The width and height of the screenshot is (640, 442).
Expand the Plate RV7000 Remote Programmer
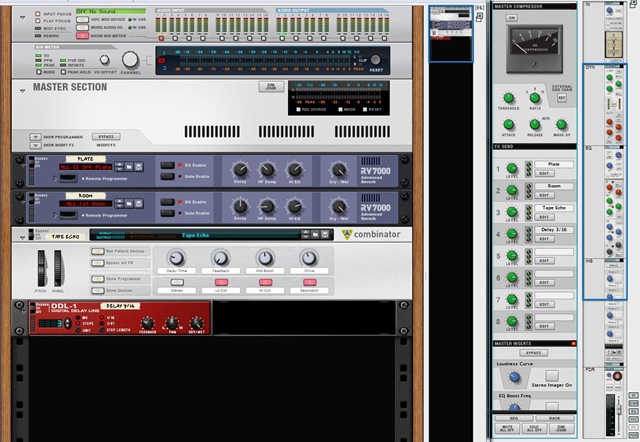(x=55, y=178)
